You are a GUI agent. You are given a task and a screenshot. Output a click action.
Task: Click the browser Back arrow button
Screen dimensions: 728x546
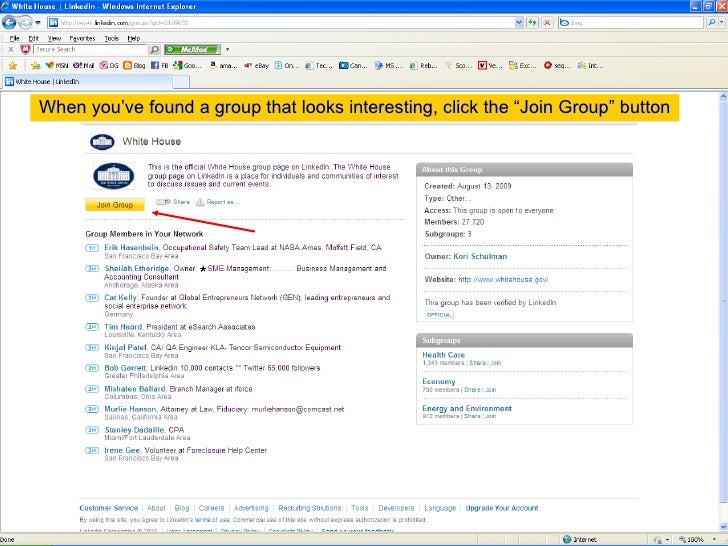coord(9,22)
